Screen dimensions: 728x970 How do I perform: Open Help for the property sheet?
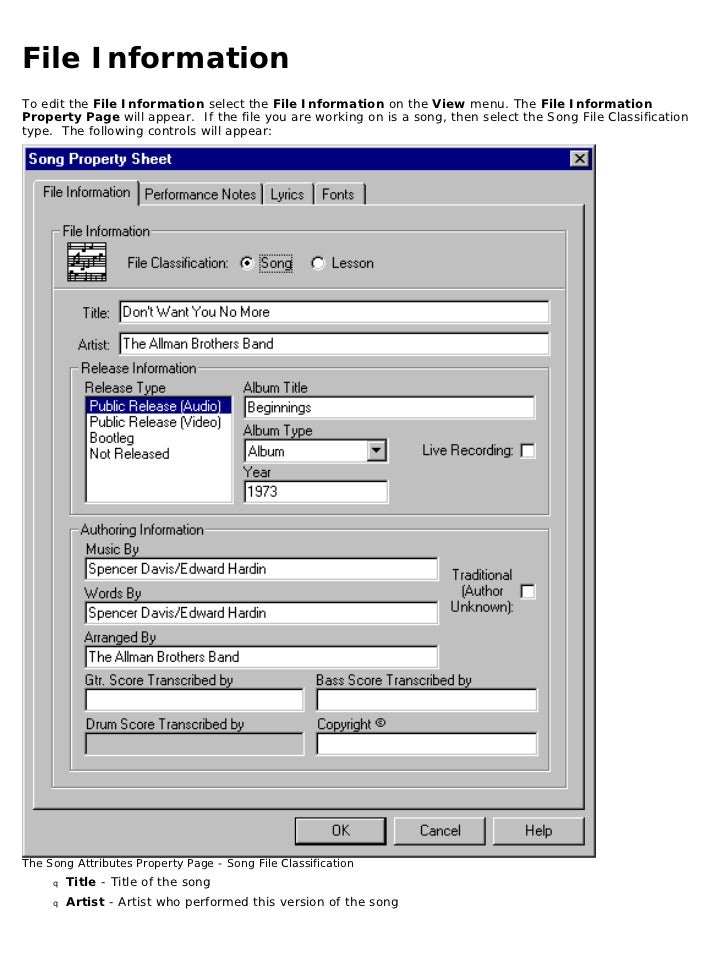click(538, 830)
